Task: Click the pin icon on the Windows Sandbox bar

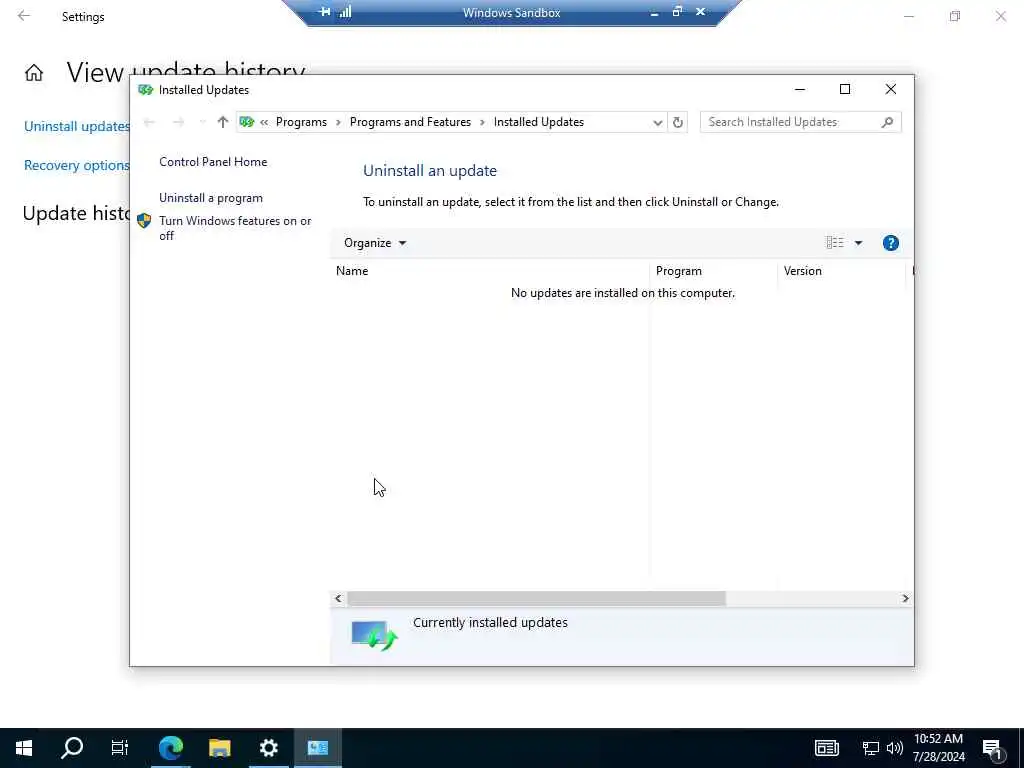Action: point(324,12)
